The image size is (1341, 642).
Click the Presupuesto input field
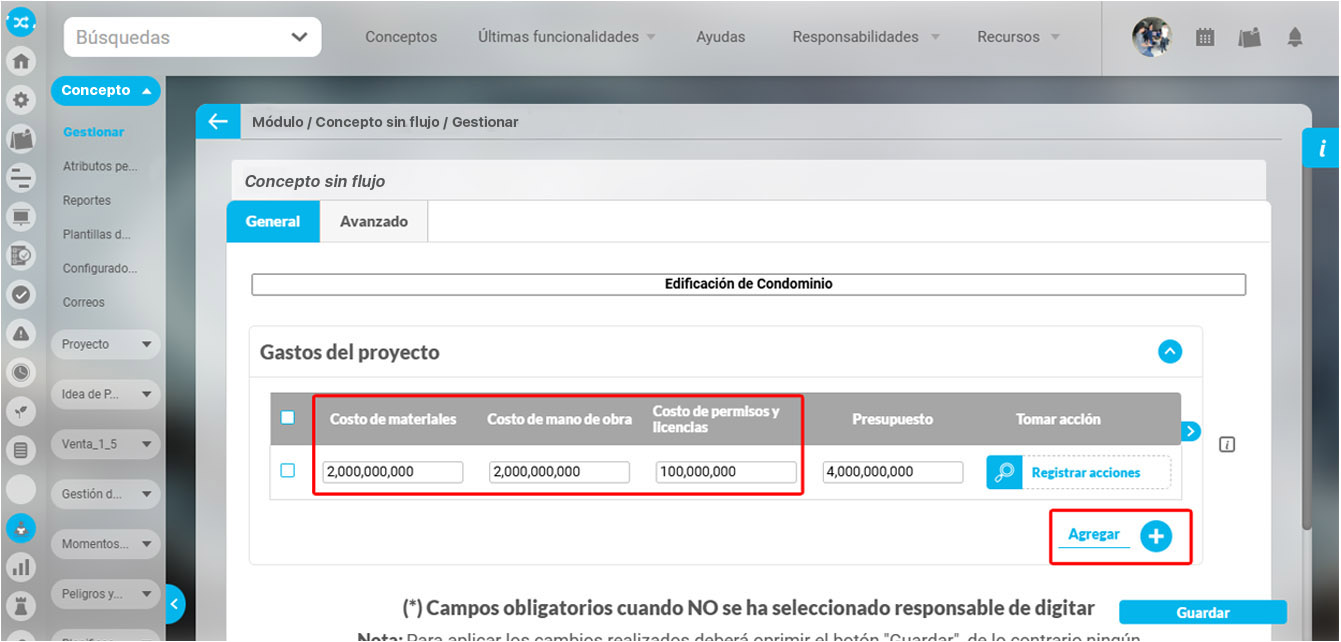click(x=892, y=472)
